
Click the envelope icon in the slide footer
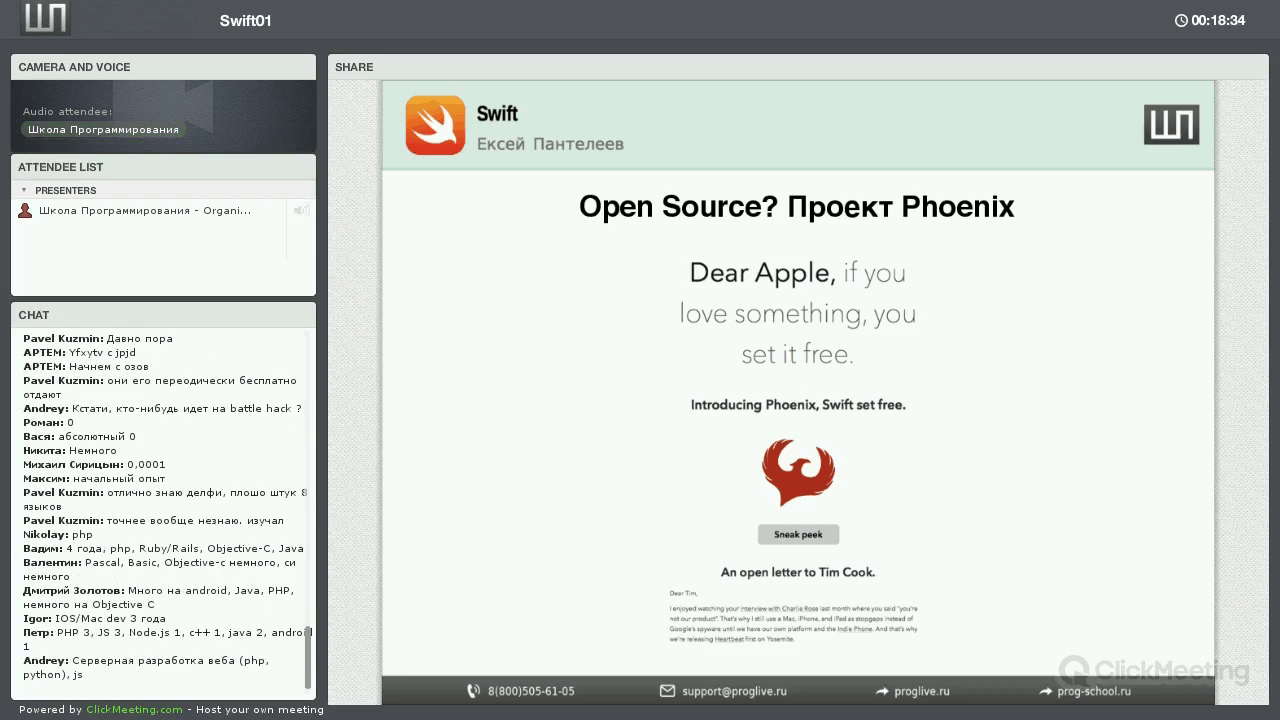(x=668, y=691)
